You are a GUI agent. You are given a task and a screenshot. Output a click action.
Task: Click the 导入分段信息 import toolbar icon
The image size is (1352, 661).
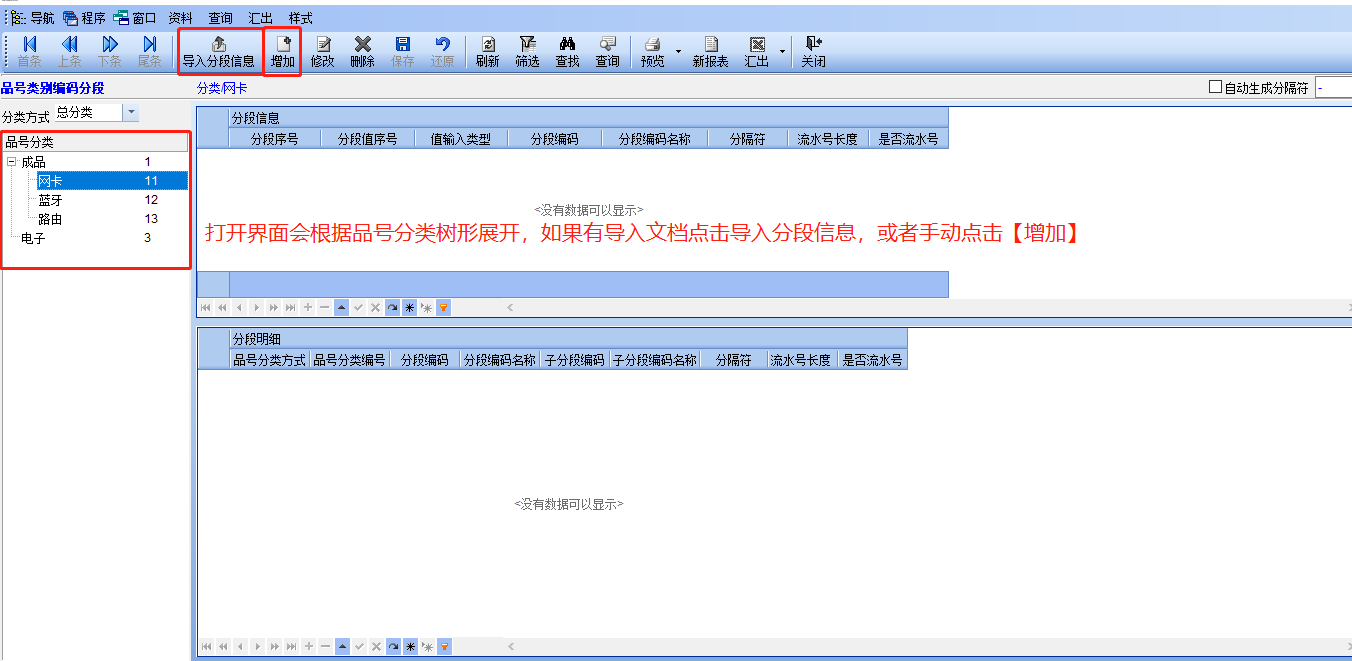[x=219, y=51]
